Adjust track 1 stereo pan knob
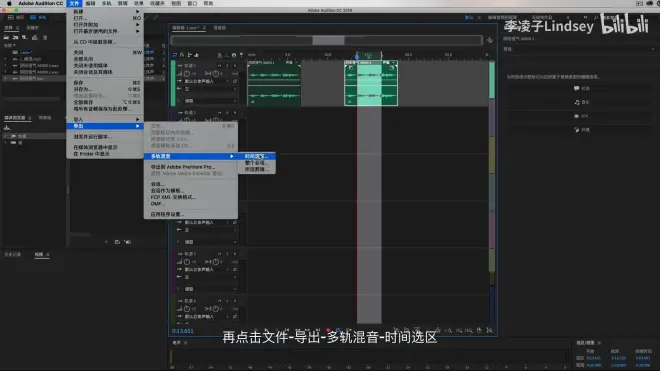This screenshot has width=660, height=371. pyautogui.click(x=216, y=74)
